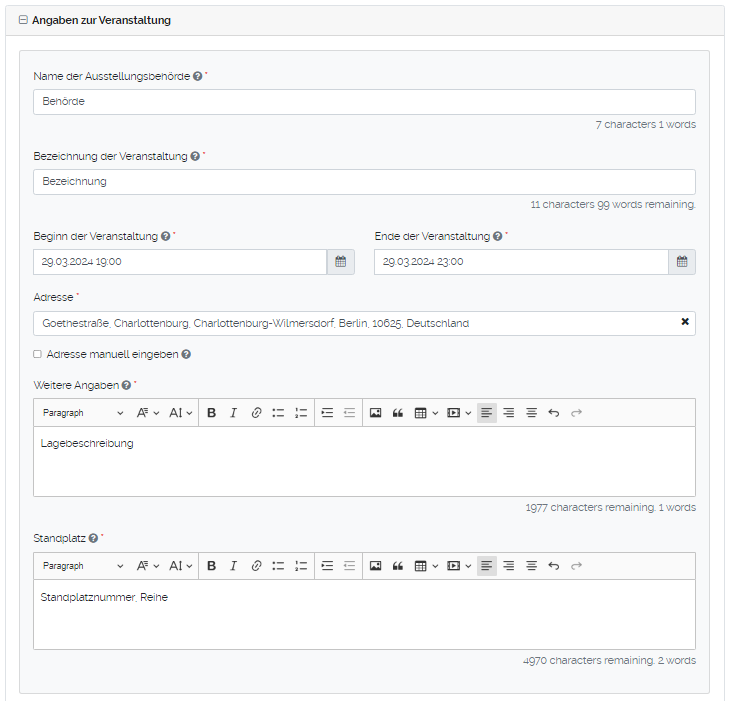Insert a link in the Weitere Angaben editor
Image resolution: width=730 pixels, height=701 pixels.
click(x=256, y=413)
